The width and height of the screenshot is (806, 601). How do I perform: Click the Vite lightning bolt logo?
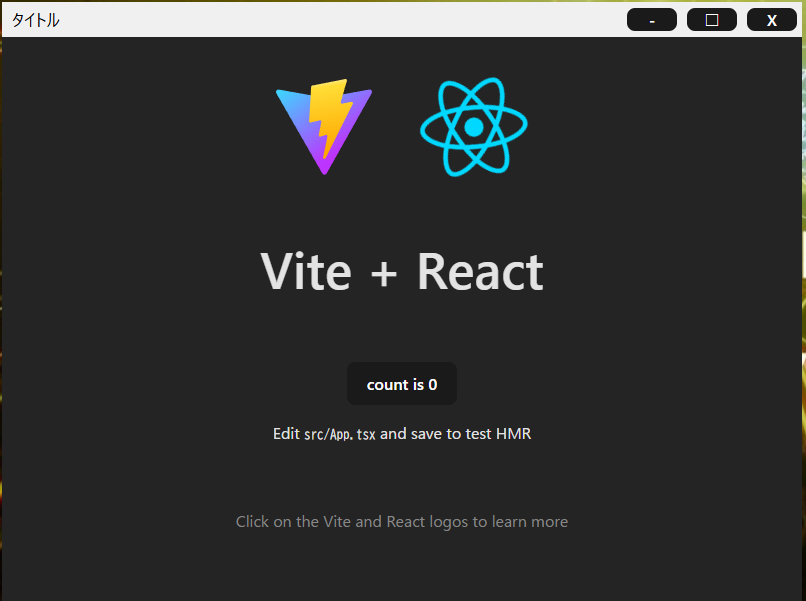click(323, 125)
